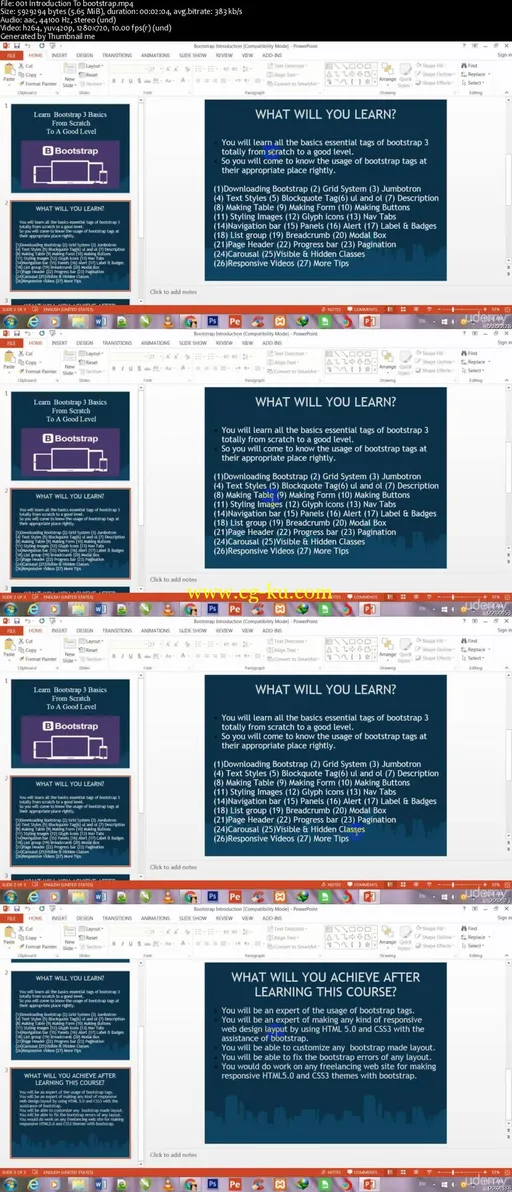Open the FILE tab in the first frame
The image size is (512, 1192).
pos(11,55)
